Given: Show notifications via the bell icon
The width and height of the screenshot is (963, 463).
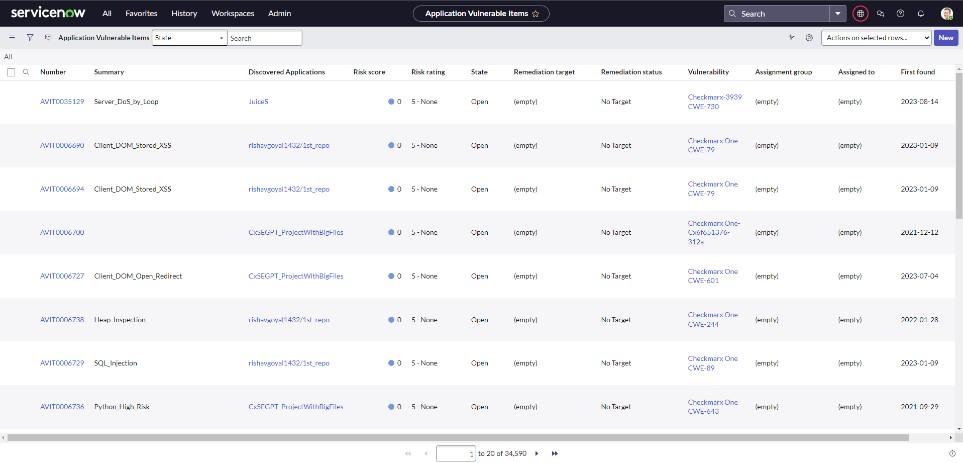Looking at the screenshot, I should click(921, 14).
